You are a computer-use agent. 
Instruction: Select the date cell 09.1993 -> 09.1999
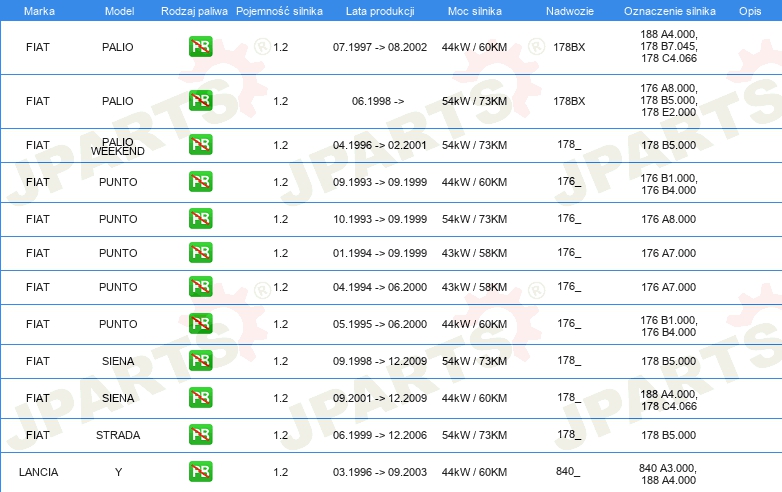coord(380,182)
